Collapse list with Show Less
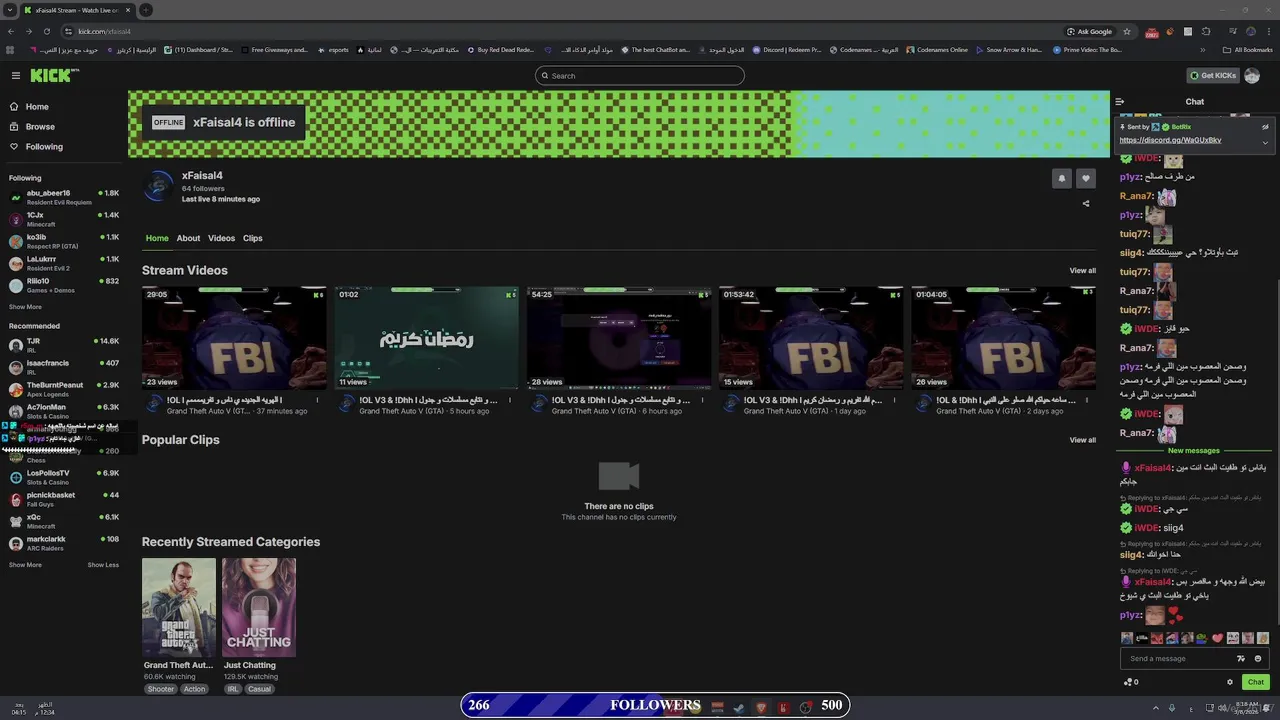This screenshot has height=720, width=1280. [x=103, y=565]
